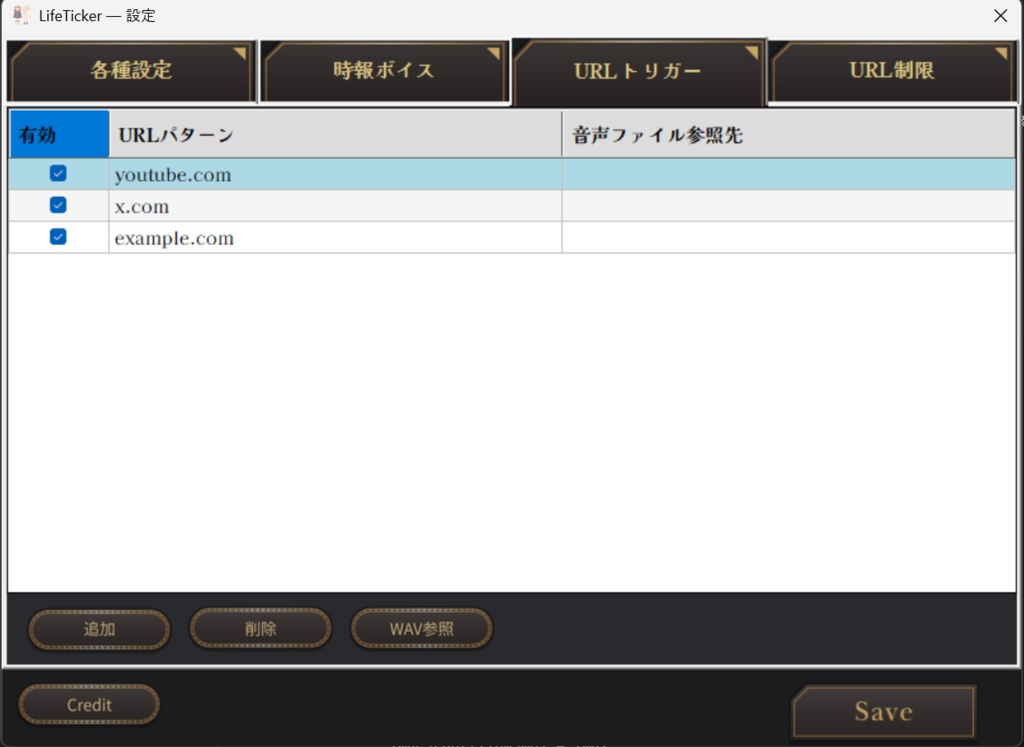Click the WAV参照 button
The width and height of the screenshot is (1024, 747).
point(421,628)
